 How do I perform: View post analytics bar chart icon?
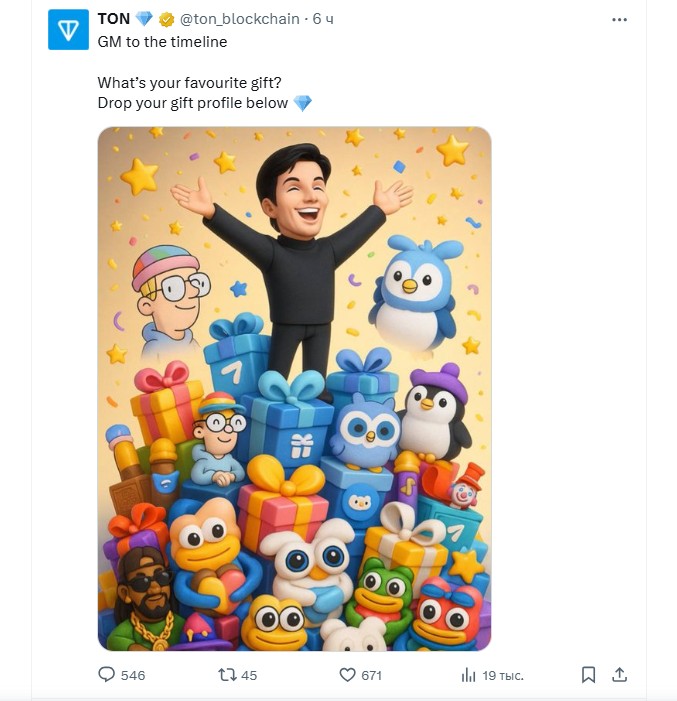[468, 675]
